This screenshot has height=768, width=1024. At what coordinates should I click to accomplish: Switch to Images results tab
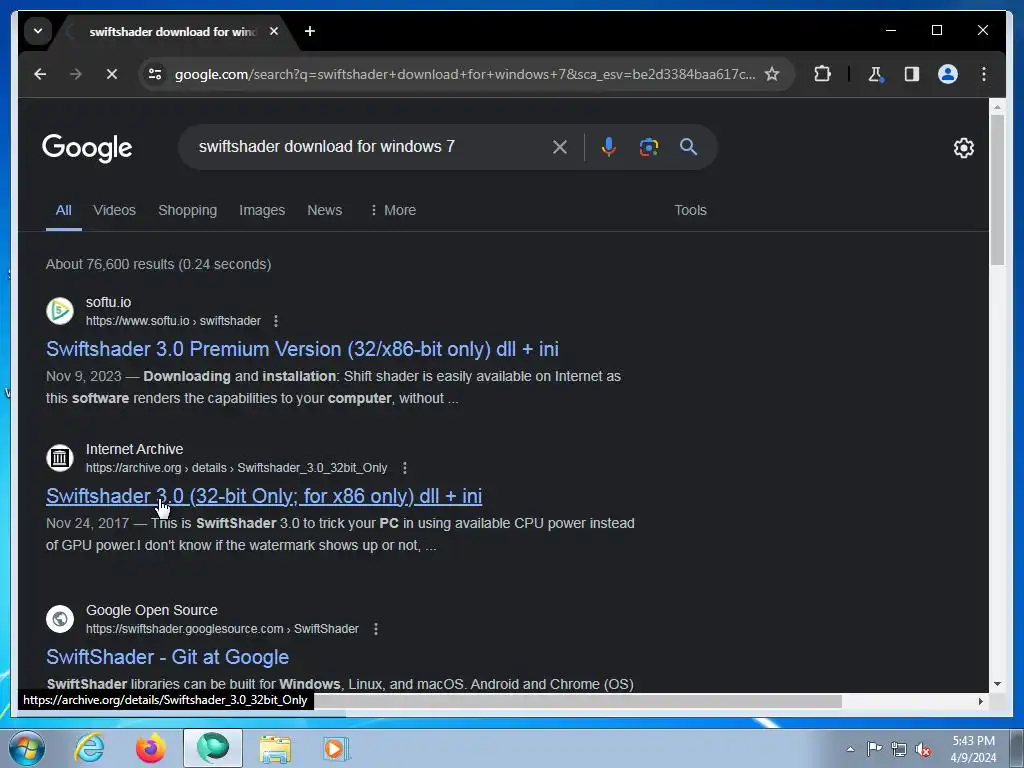(262, 210)
